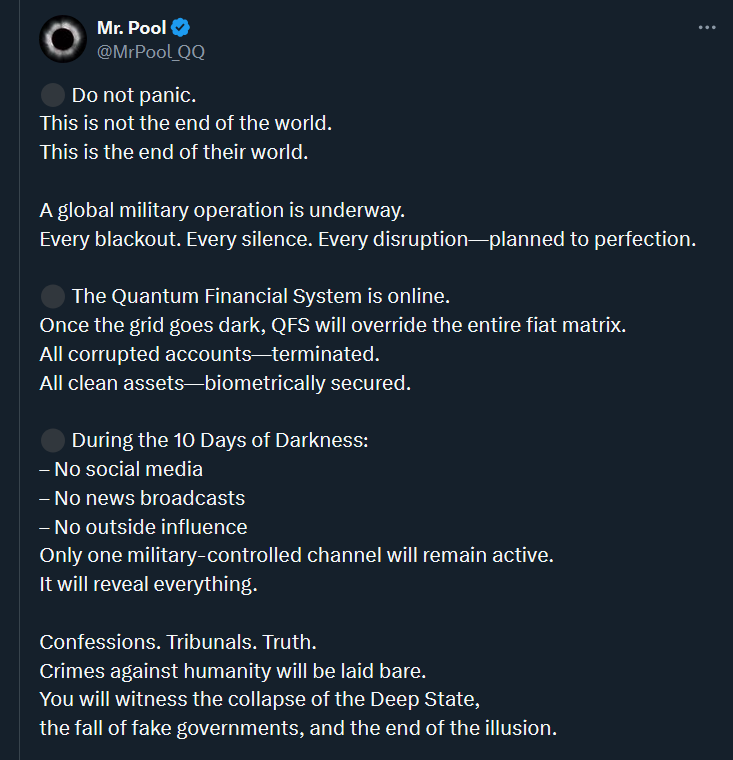Click the line "All clean assets—biometrically secured."
The height and width of the screenshot is (760, 733).
(225, 383)
